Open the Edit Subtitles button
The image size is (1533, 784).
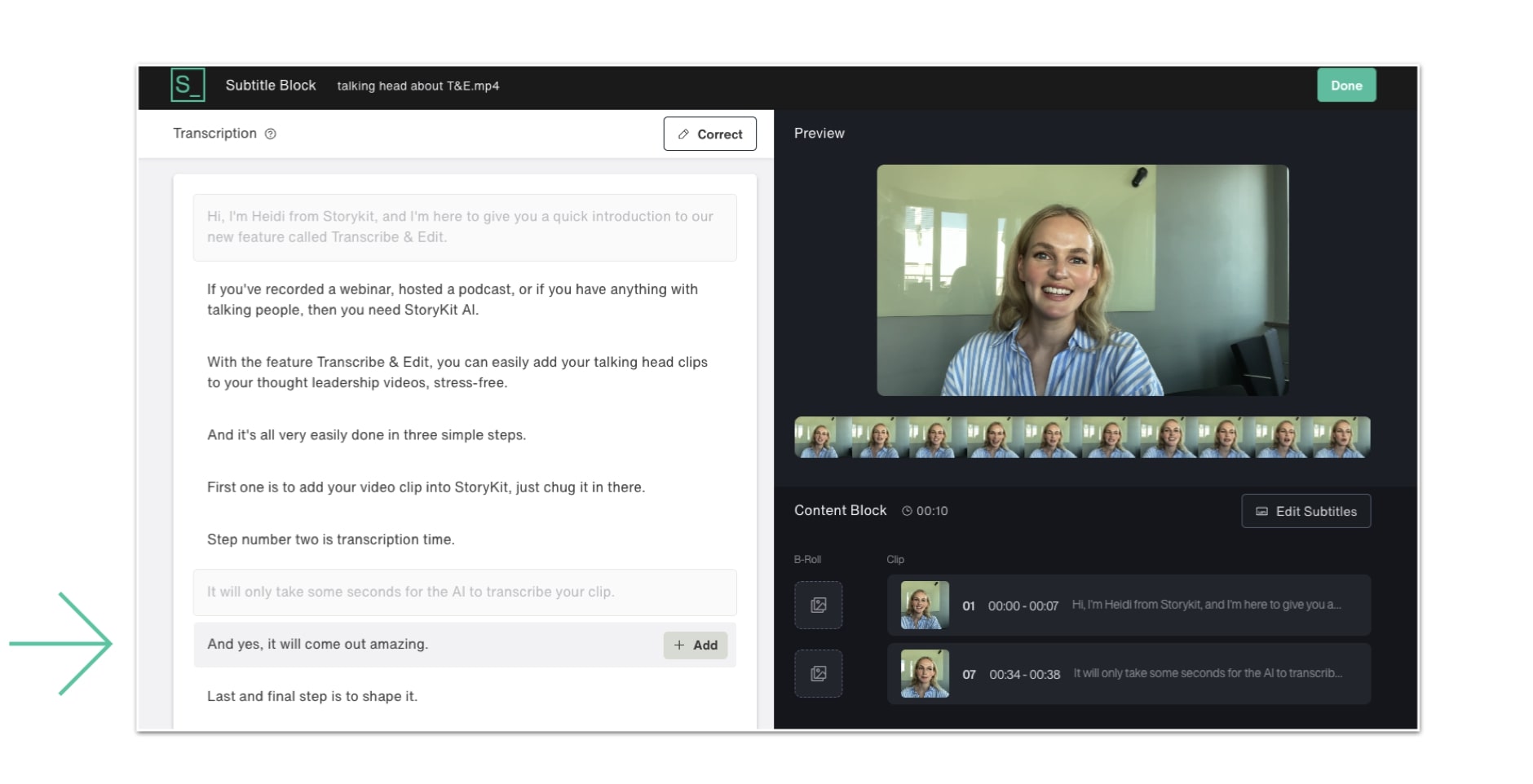(1305, 511)
